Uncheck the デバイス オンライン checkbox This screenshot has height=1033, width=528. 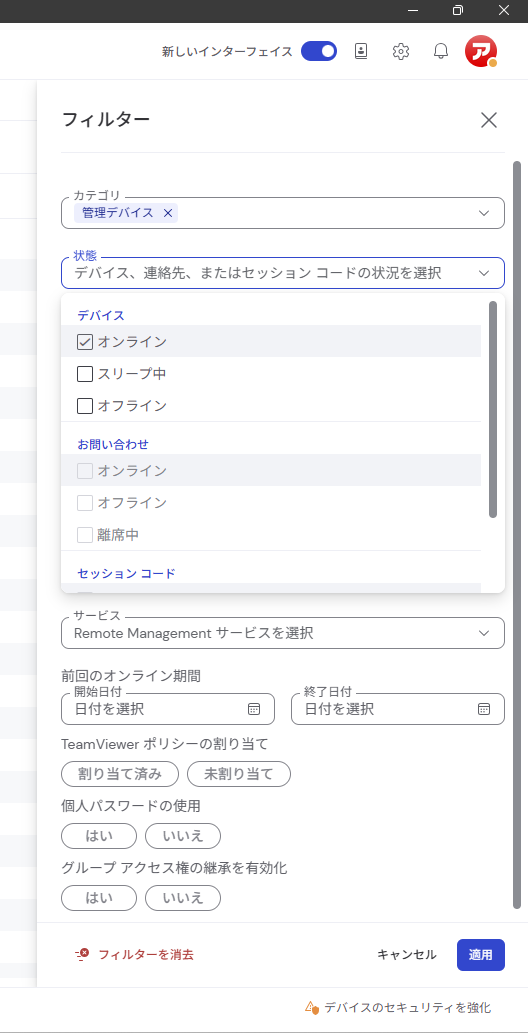(85, 342)
